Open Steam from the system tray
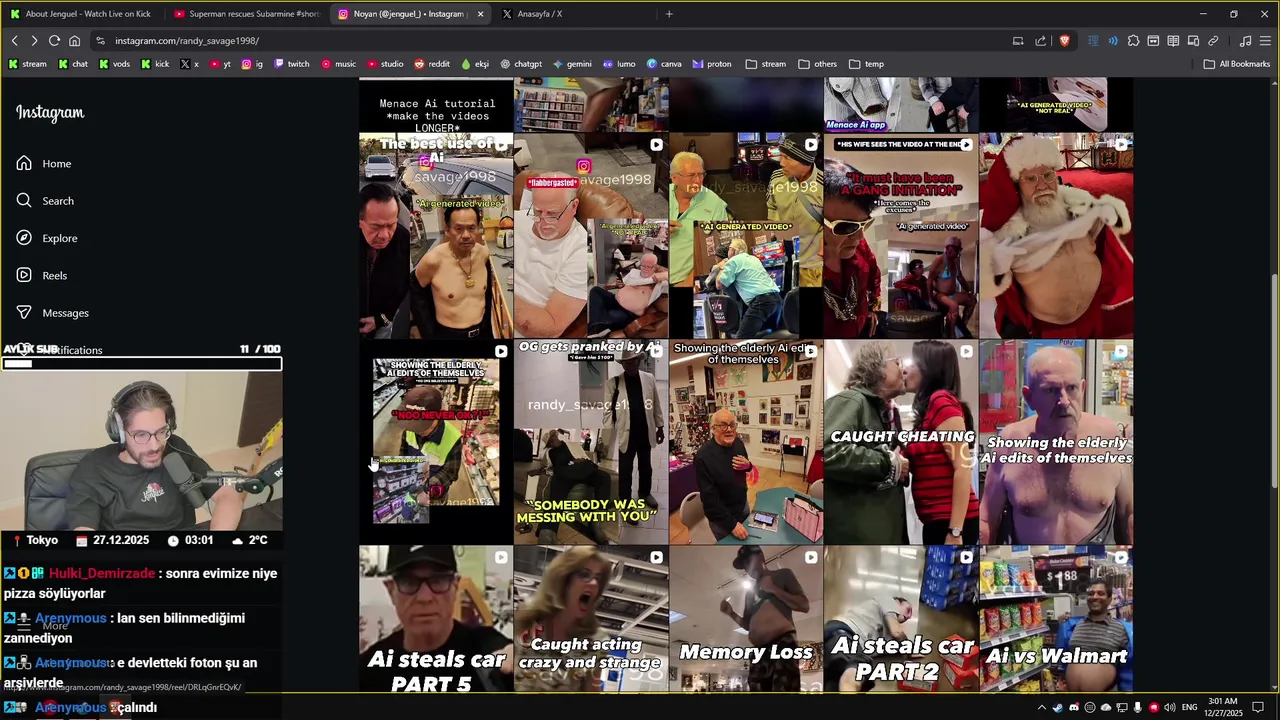Image resolution: width=1280 pixels, height=720 pixels. [x=1058, y=707]
